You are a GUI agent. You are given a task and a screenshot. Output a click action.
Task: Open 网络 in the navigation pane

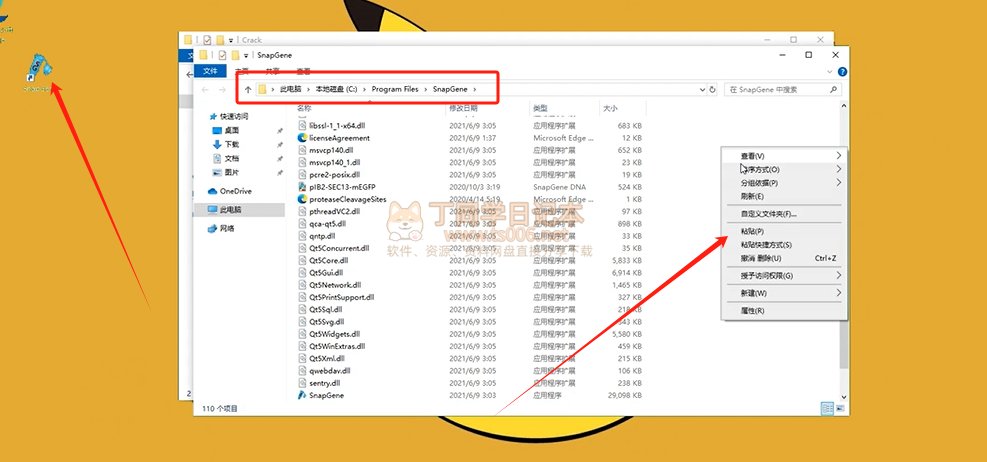[x=227, y=228]
